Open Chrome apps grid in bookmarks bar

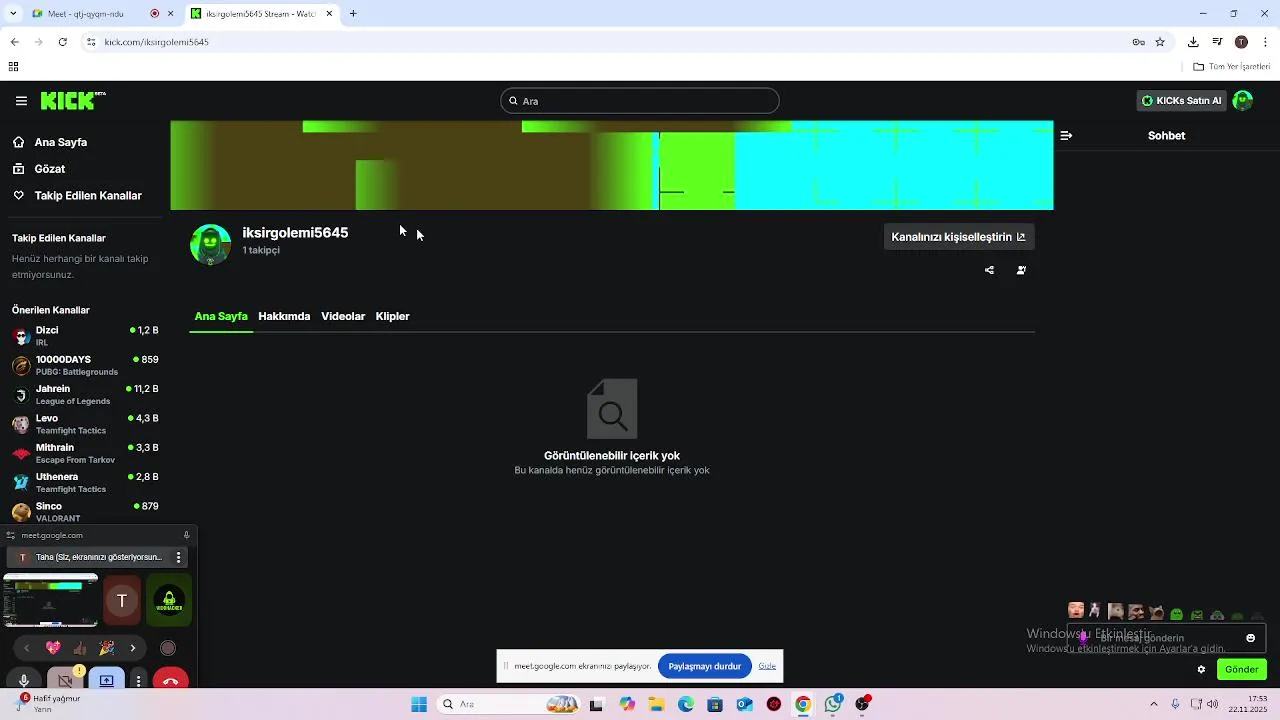pos(13,67)
